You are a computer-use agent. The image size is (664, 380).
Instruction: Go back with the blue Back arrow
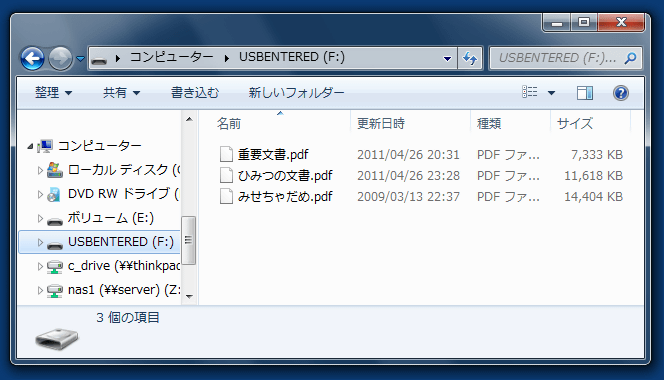coord(33,58)
